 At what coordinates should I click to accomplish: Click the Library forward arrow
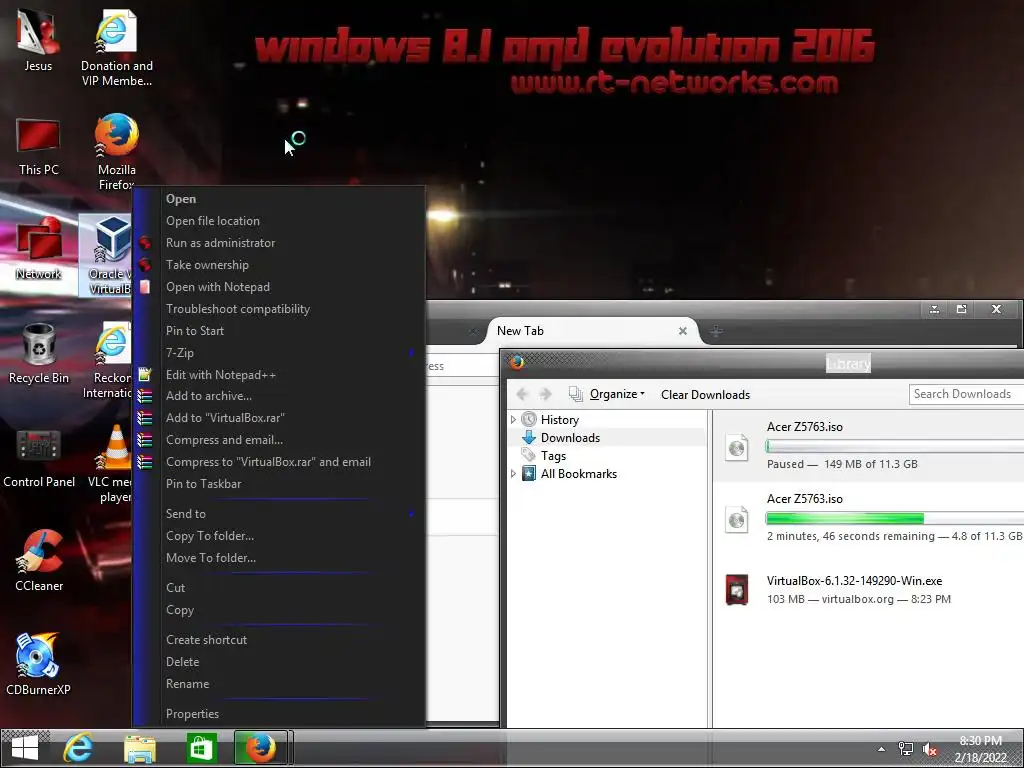[545, 394]
